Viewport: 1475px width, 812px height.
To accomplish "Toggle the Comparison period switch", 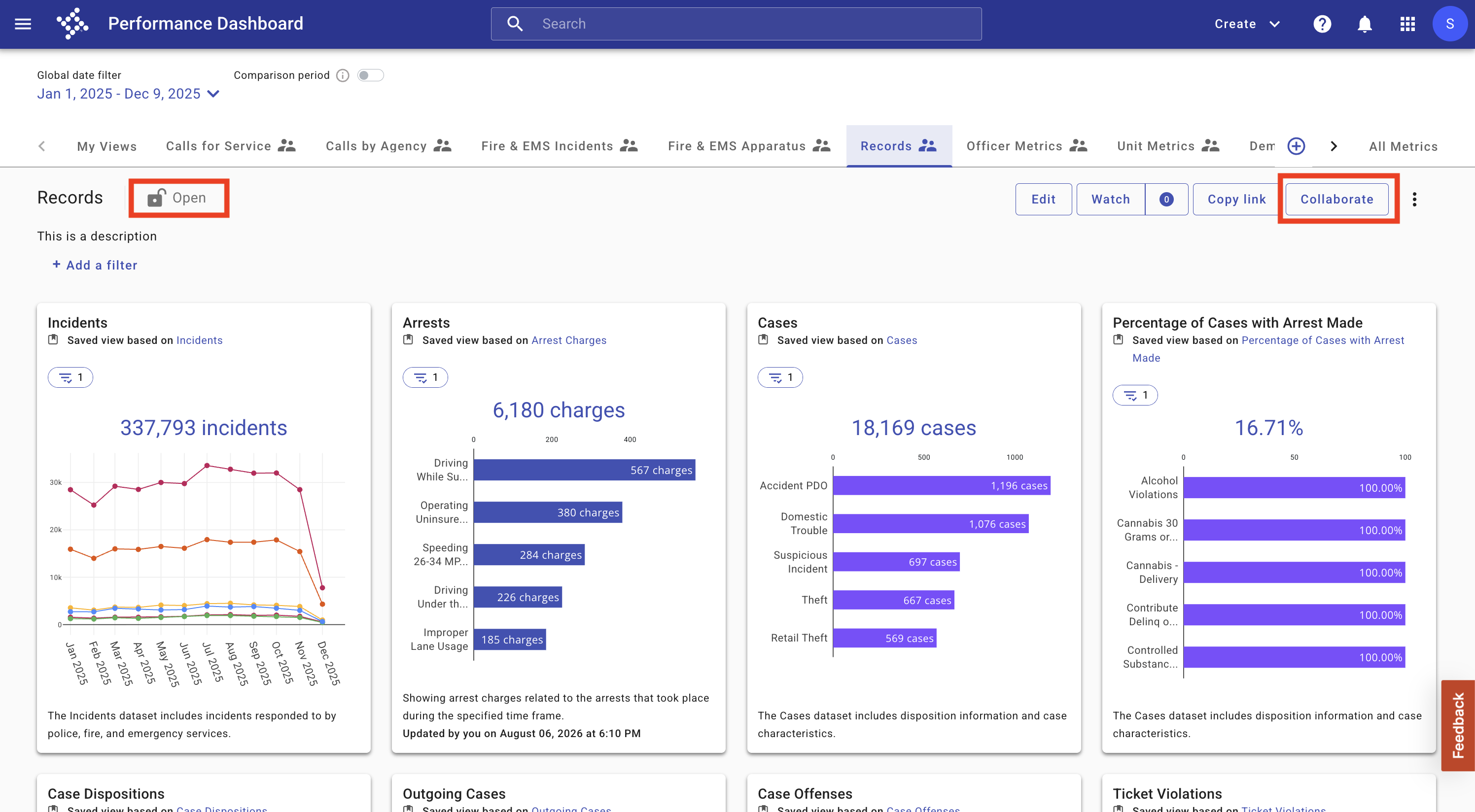I will [x=370, y=75].
